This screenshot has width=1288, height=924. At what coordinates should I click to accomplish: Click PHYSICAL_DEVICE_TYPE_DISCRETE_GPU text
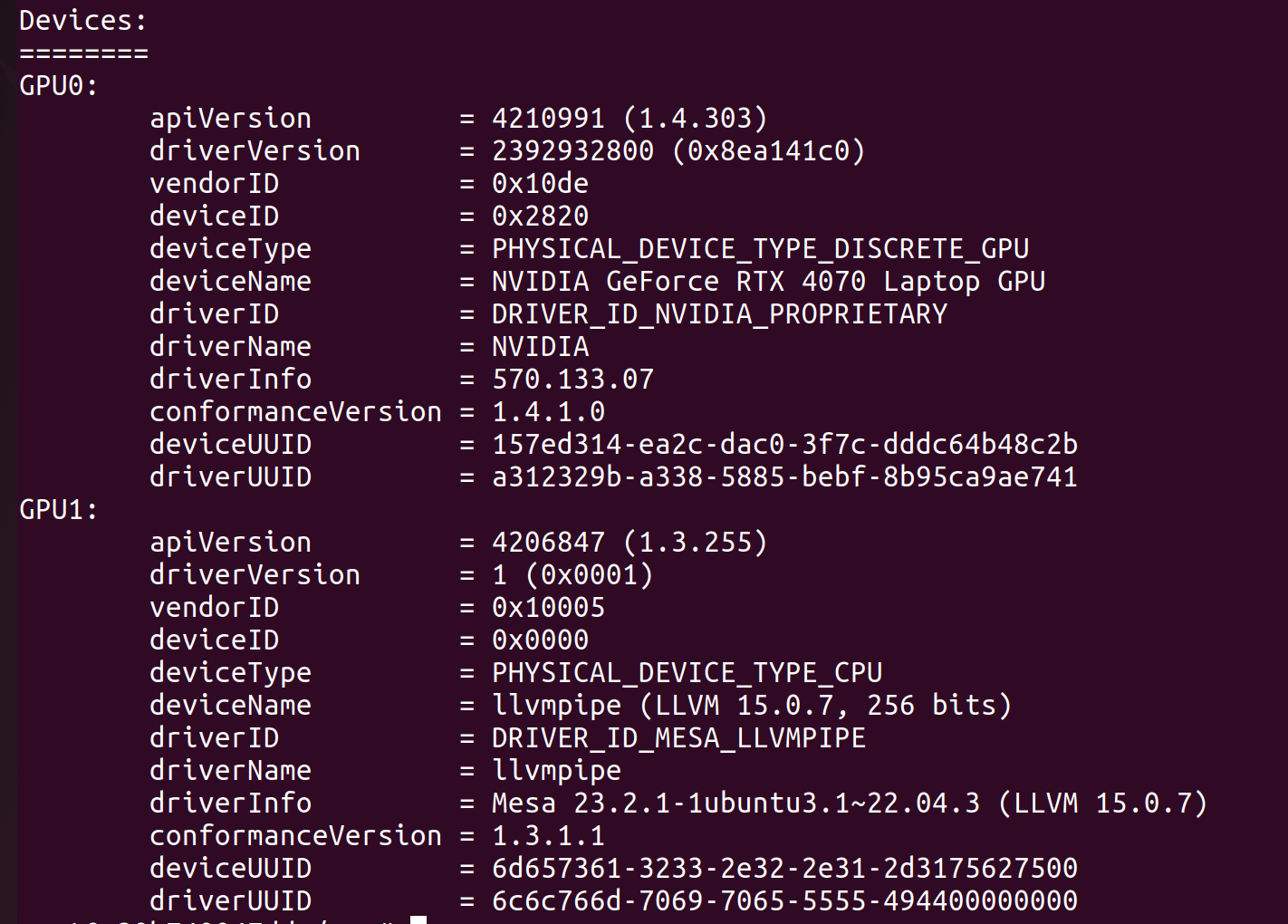click(760, 248)
